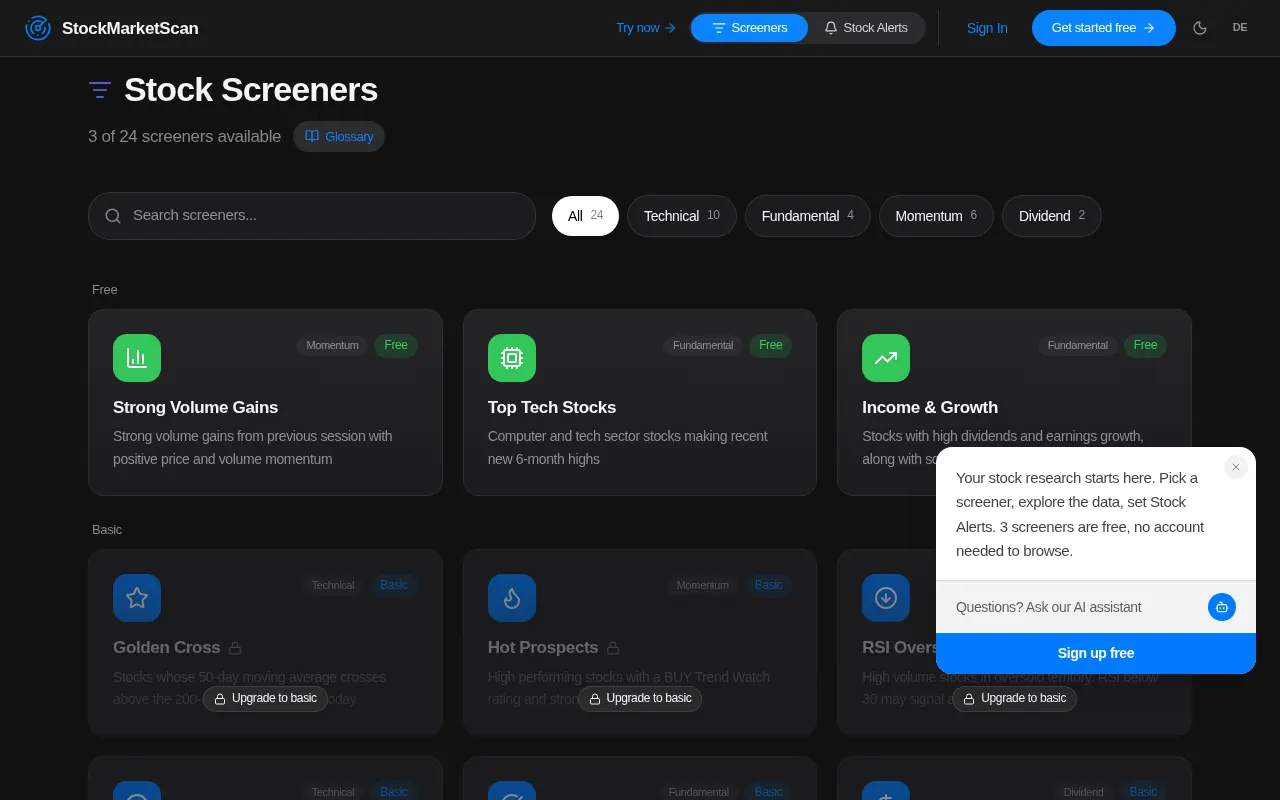Click Questions? Ask our AI assistant text

[x=1048, y=607]
